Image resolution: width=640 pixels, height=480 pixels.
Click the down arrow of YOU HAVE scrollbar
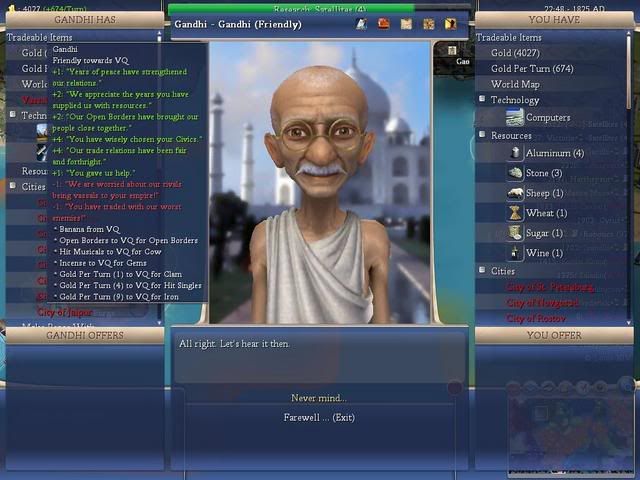point(629,322)
